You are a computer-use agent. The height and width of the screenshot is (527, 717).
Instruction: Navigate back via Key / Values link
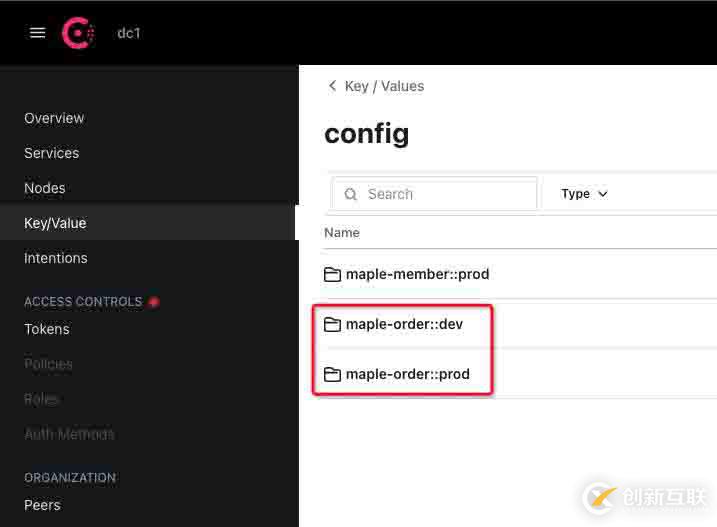coord(384,86)
